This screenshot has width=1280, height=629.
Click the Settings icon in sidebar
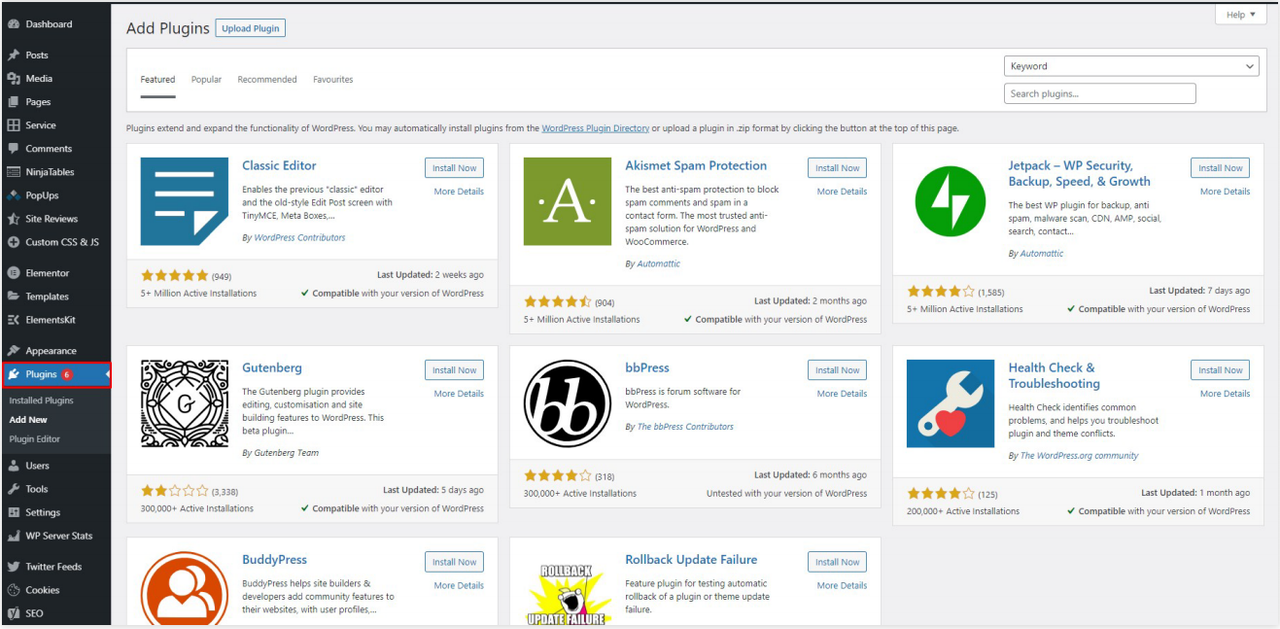click(x=13, y=512)
